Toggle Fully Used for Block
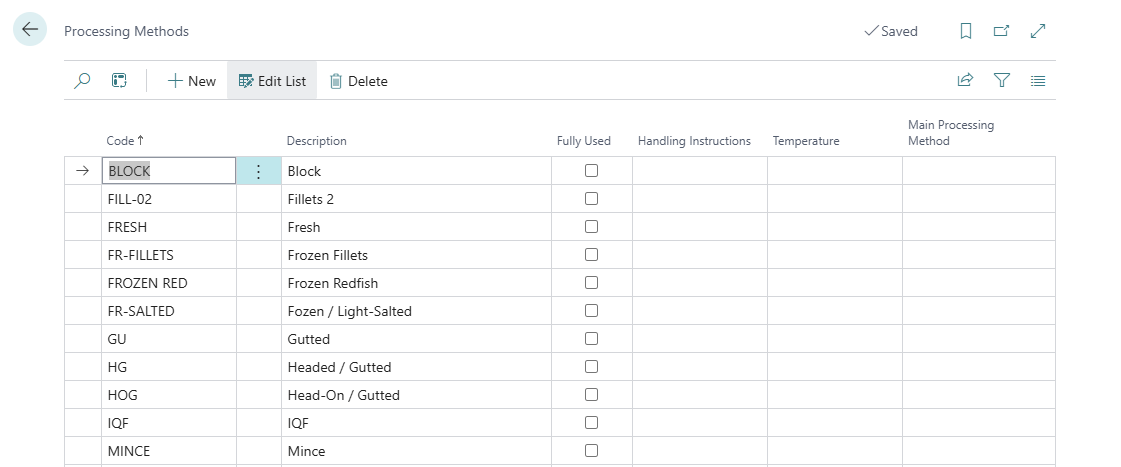 point(591,170)
